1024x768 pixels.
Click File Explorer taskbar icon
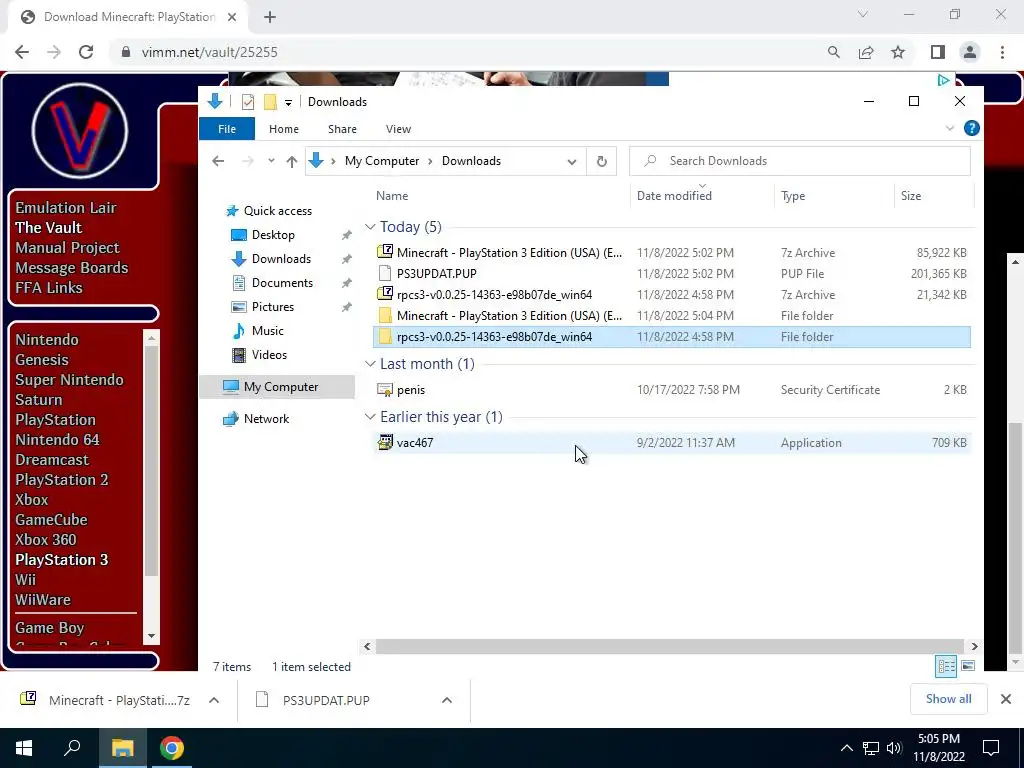tap(122, 748)
